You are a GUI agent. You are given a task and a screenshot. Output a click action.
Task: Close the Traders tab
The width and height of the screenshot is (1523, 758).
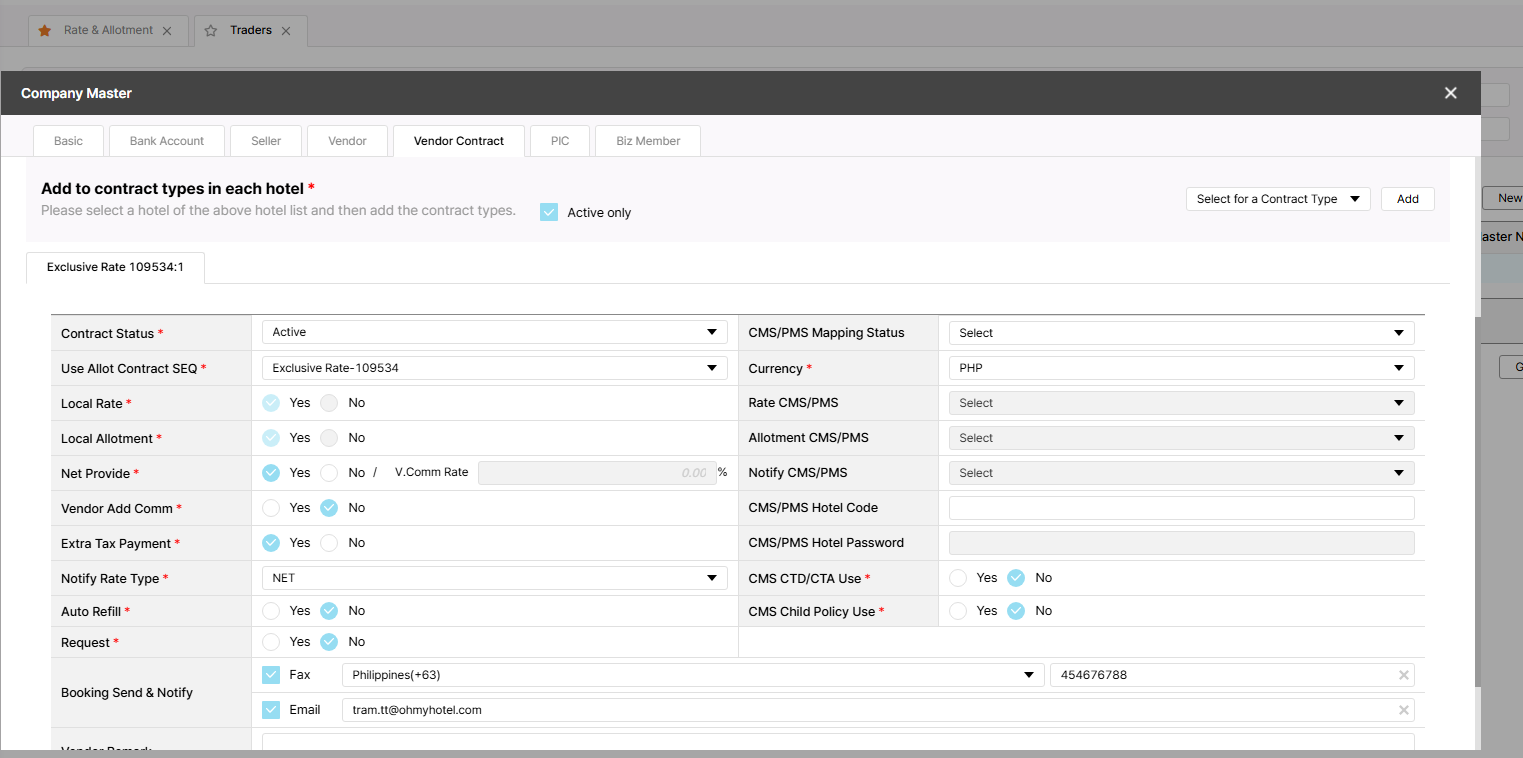[x=286, y=31]
